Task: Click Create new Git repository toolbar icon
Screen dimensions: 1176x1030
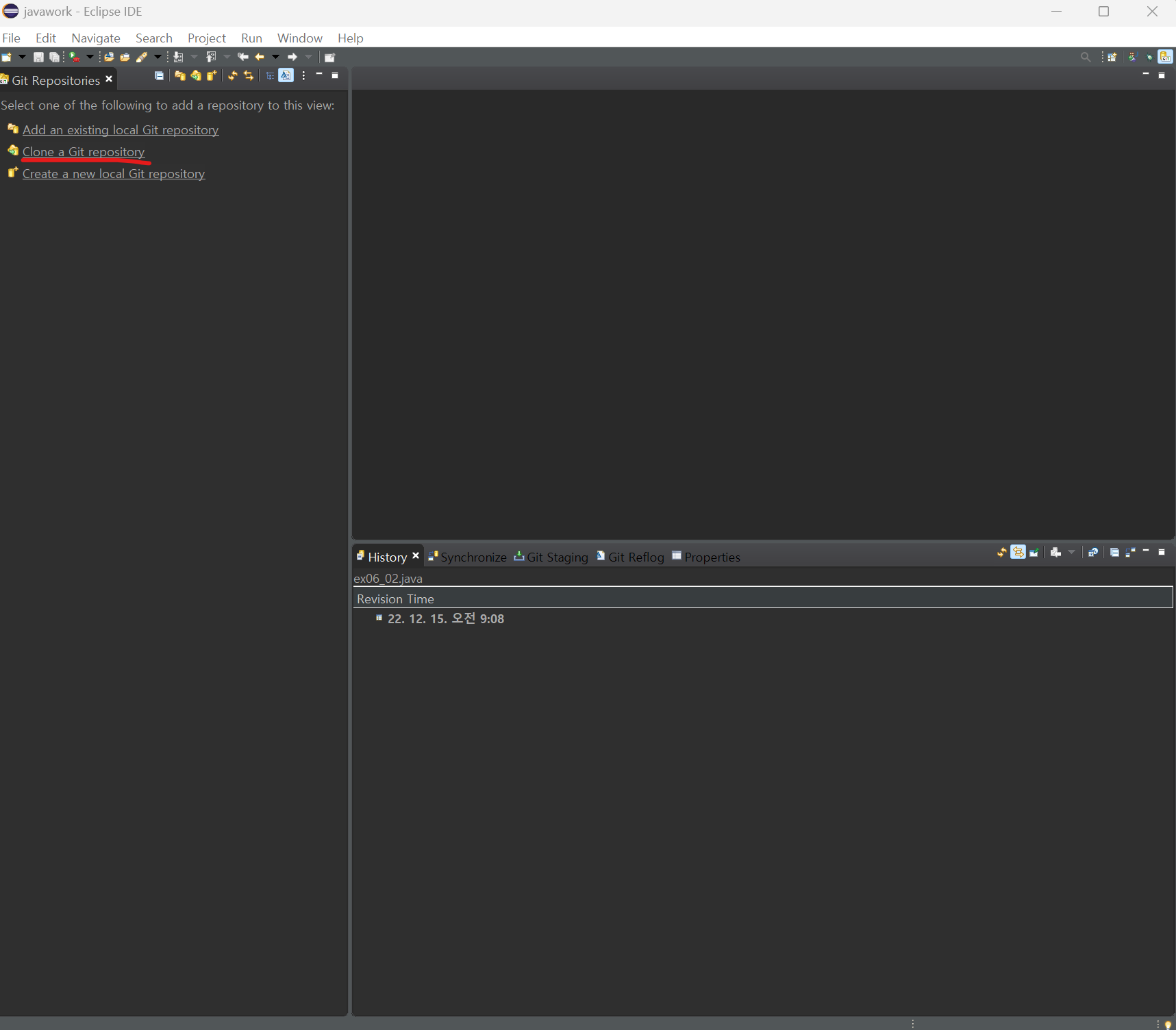Action: click(212, 75)
